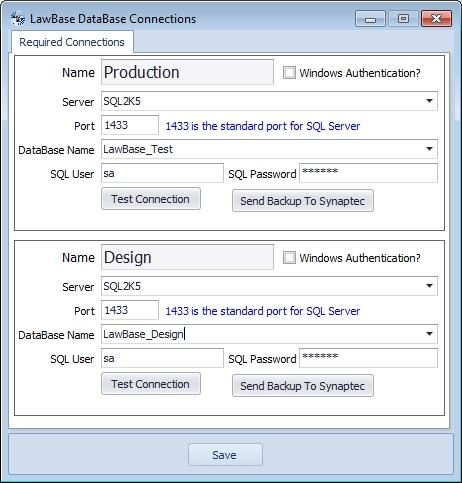Open the Production Server dropdown

pos(429,101)
